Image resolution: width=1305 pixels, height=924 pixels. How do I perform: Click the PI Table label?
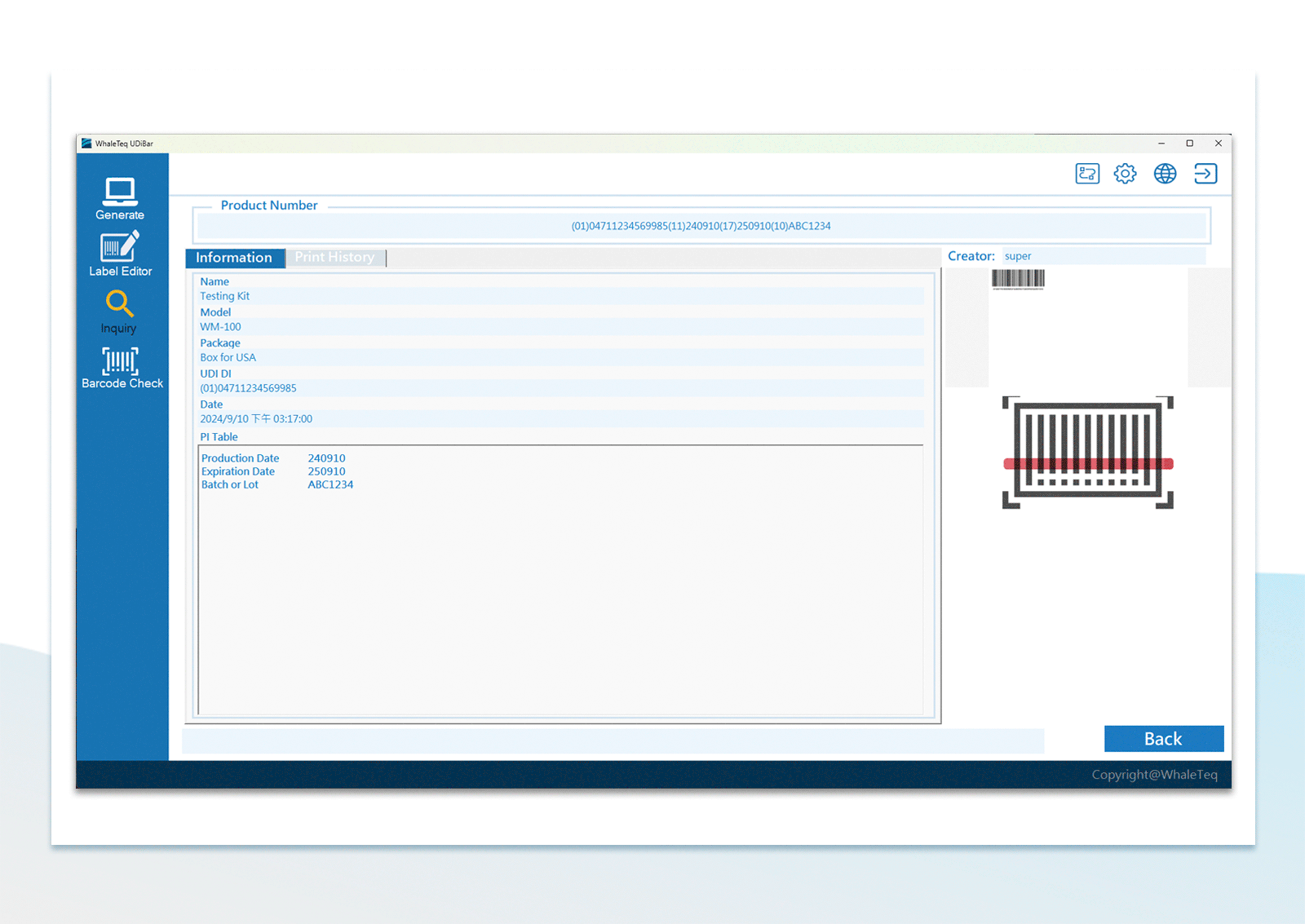point(219,437)
